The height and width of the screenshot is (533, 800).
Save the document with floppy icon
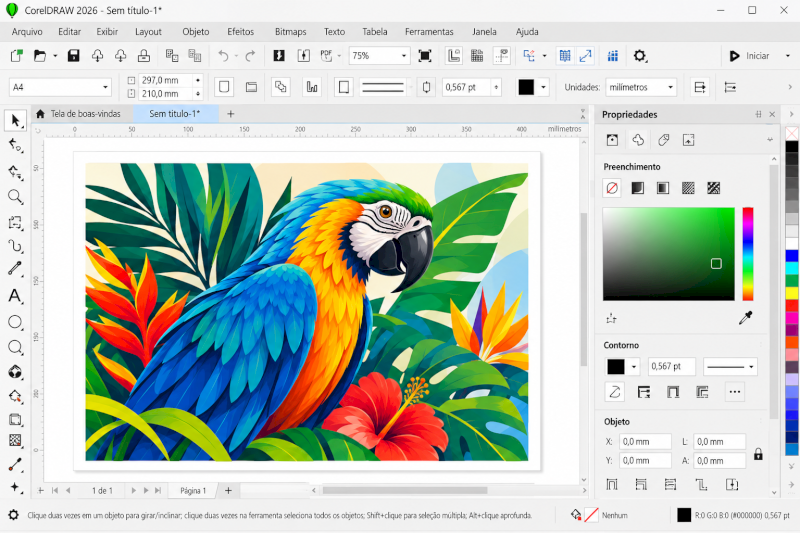tap(73, 56)
